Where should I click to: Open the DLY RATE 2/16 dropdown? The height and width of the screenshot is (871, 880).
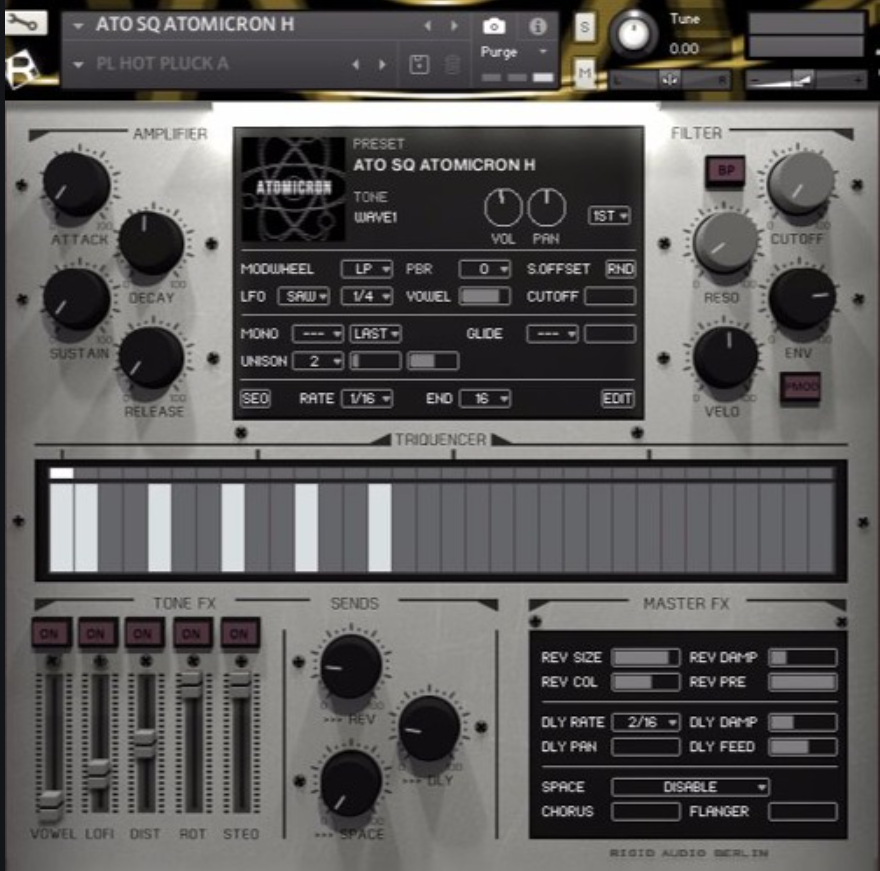tap(646, 722)
